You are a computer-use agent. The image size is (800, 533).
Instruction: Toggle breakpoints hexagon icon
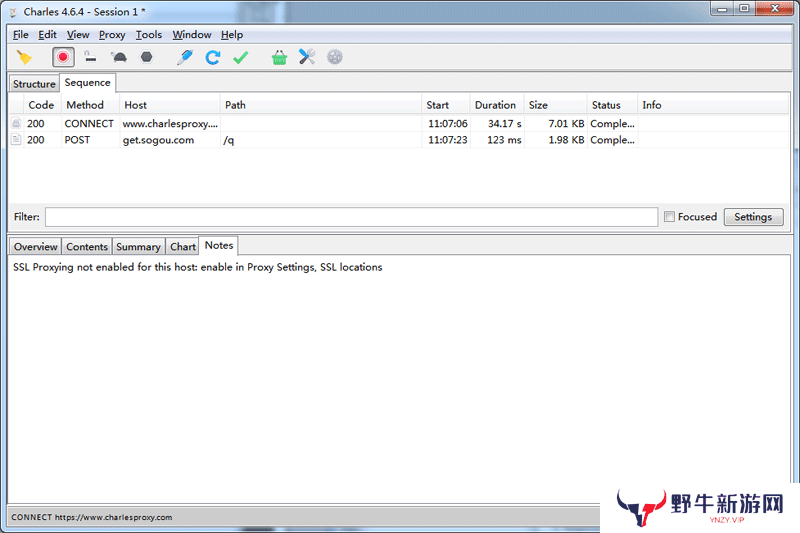(x=146, y=57)
